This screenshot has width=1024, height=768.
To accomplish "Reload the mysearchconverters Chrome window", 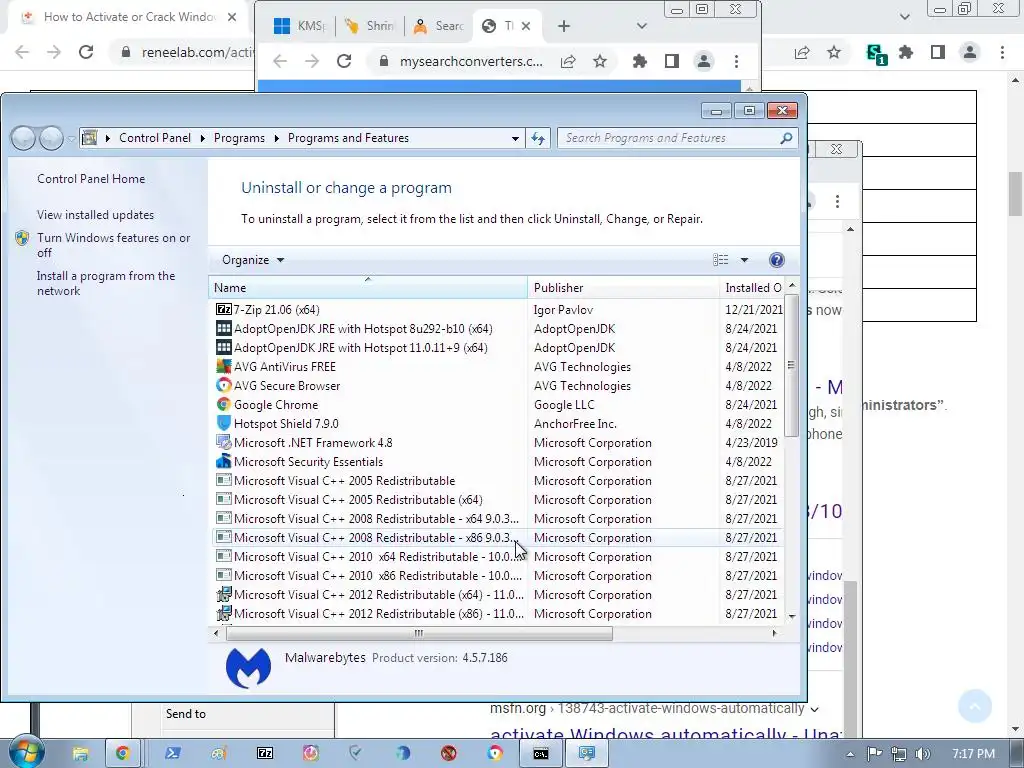I will click(x=344, y=61).
